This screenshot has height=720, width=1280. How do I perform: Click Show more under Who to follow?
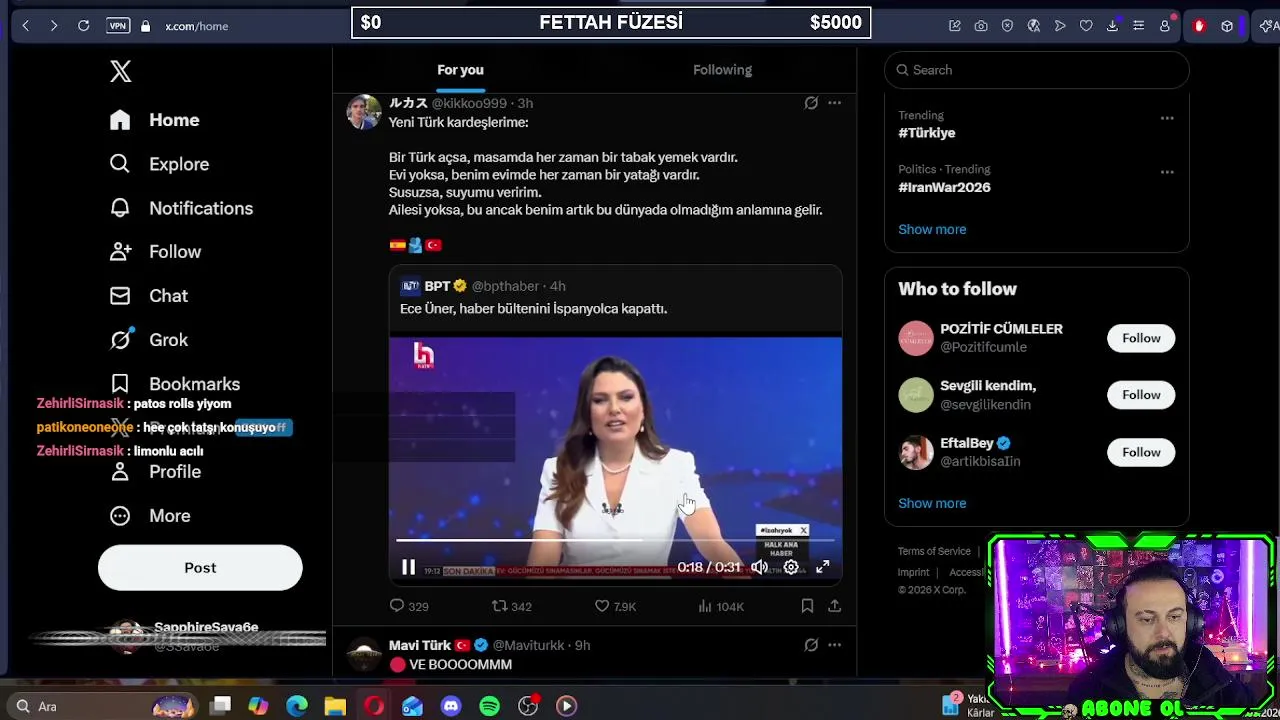(x=932, y=503)
